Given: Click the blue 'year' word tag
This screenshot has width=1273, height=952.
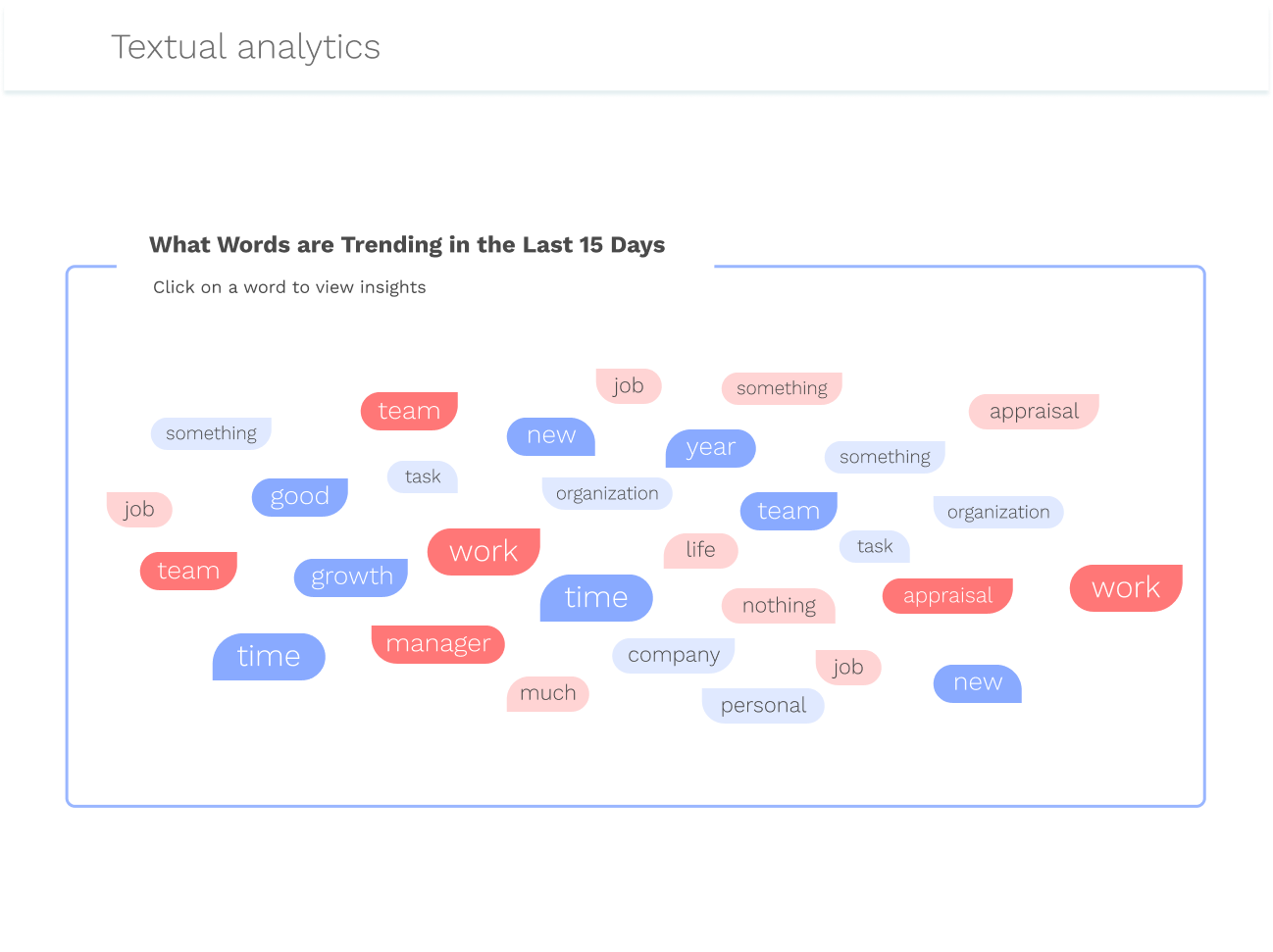Looking at the screenshot, I should [711, 448].
